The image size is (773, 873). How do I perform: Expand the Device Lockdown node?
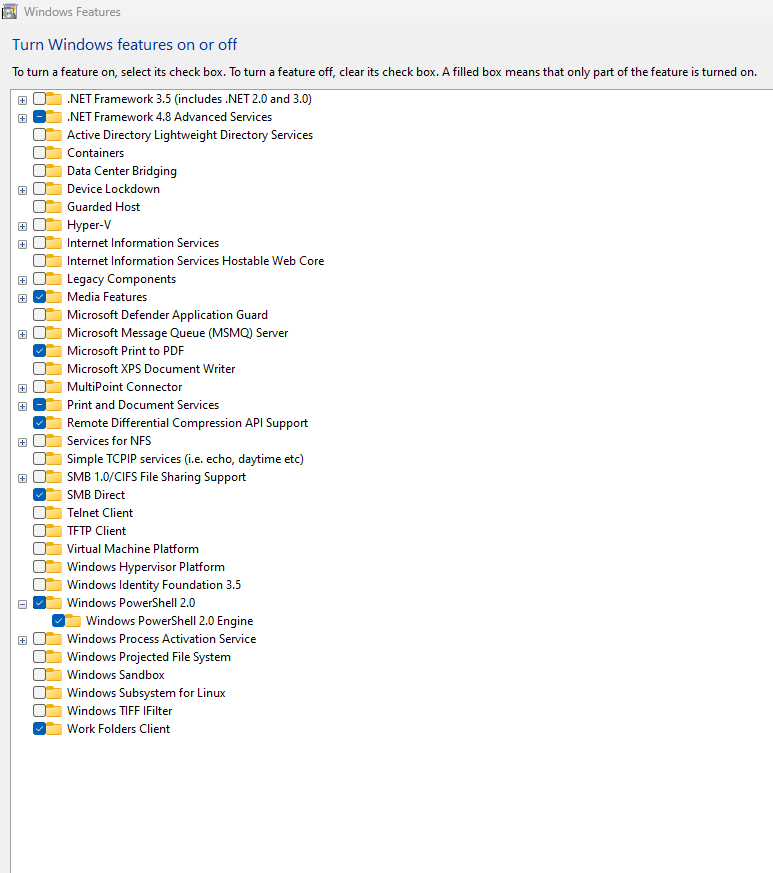(x=22, y=190)
